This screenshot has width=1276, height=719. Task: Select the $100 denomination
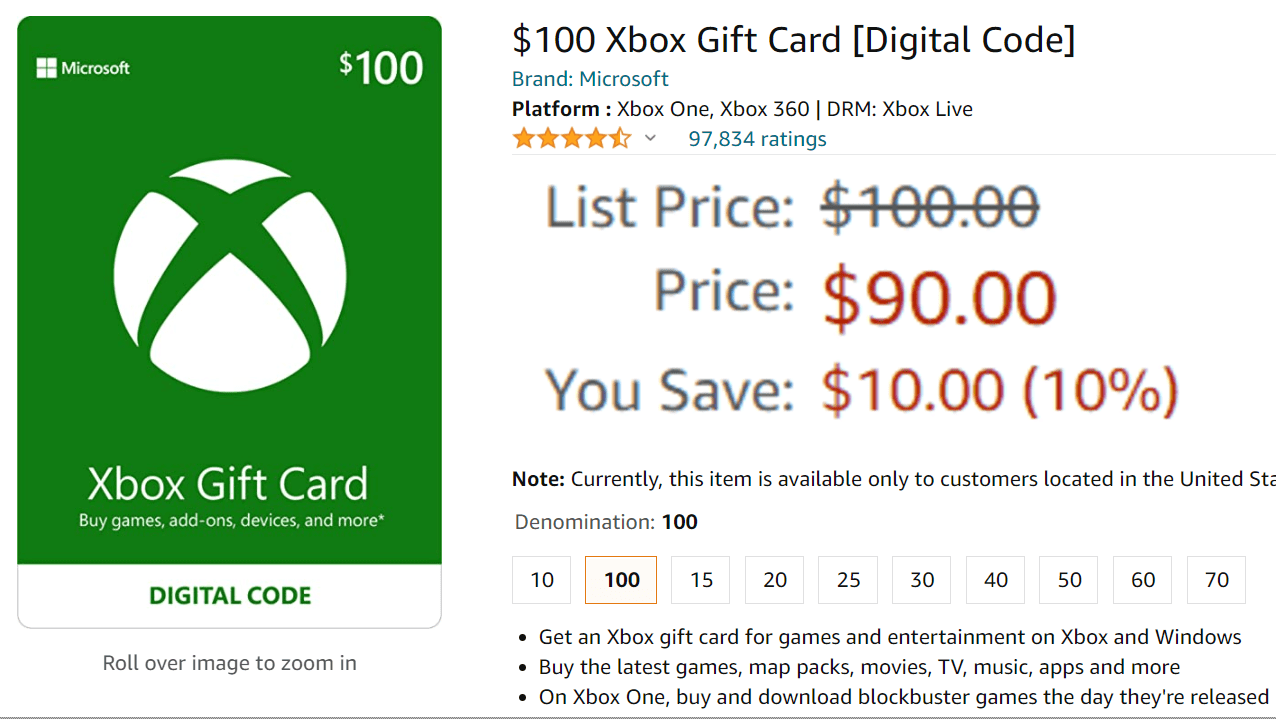[620, 579]
